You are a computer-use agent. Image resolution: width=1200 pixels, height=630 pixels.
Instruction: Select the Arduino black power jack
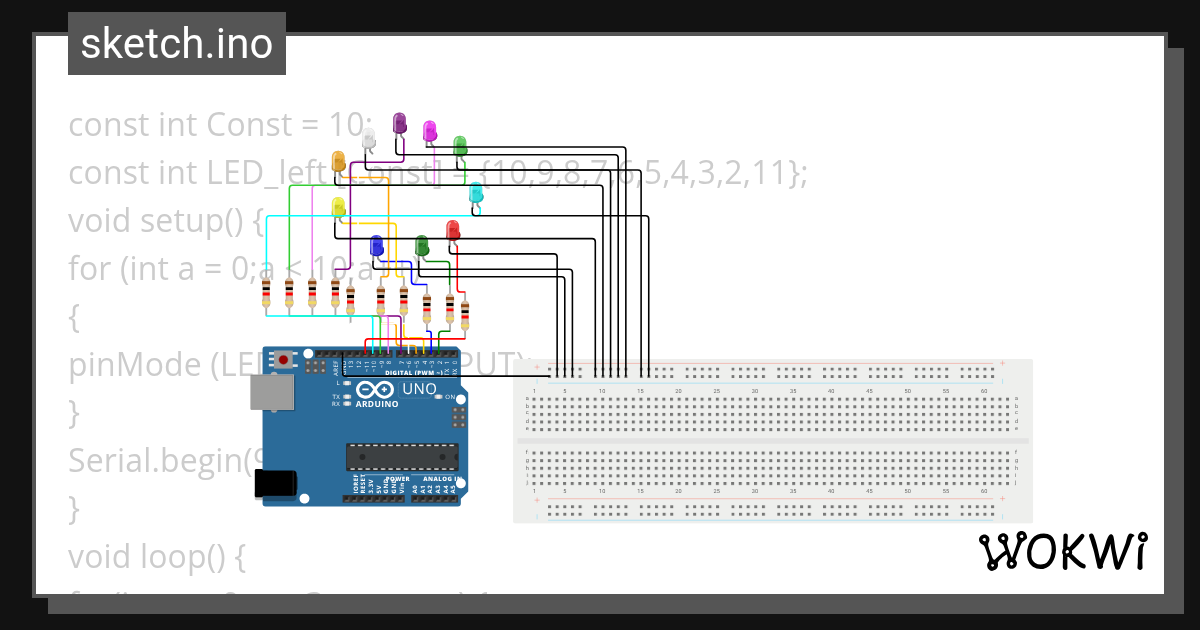(x=277, y=484)
